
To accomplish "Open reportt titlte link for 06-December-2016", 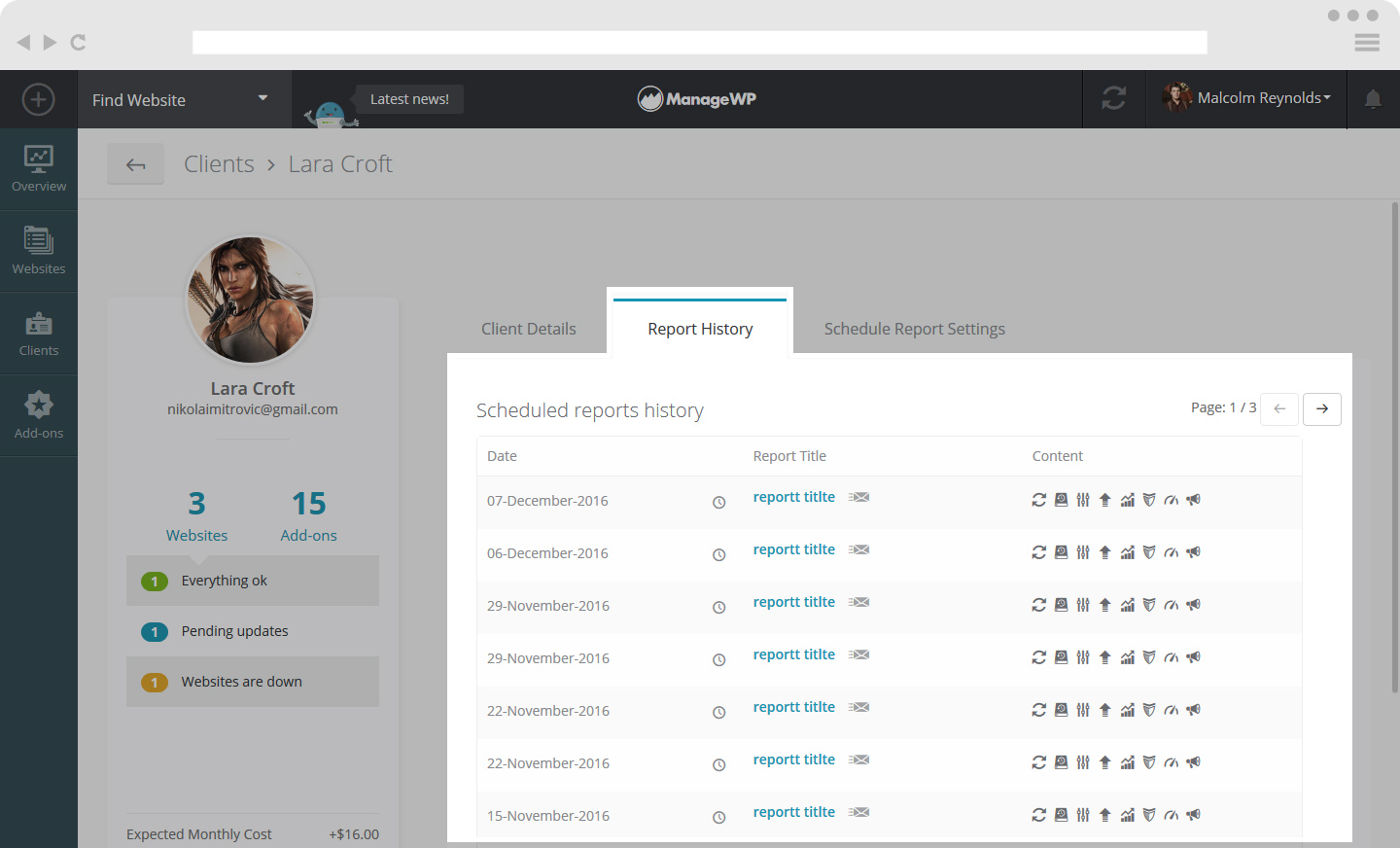I will [794, 549].
